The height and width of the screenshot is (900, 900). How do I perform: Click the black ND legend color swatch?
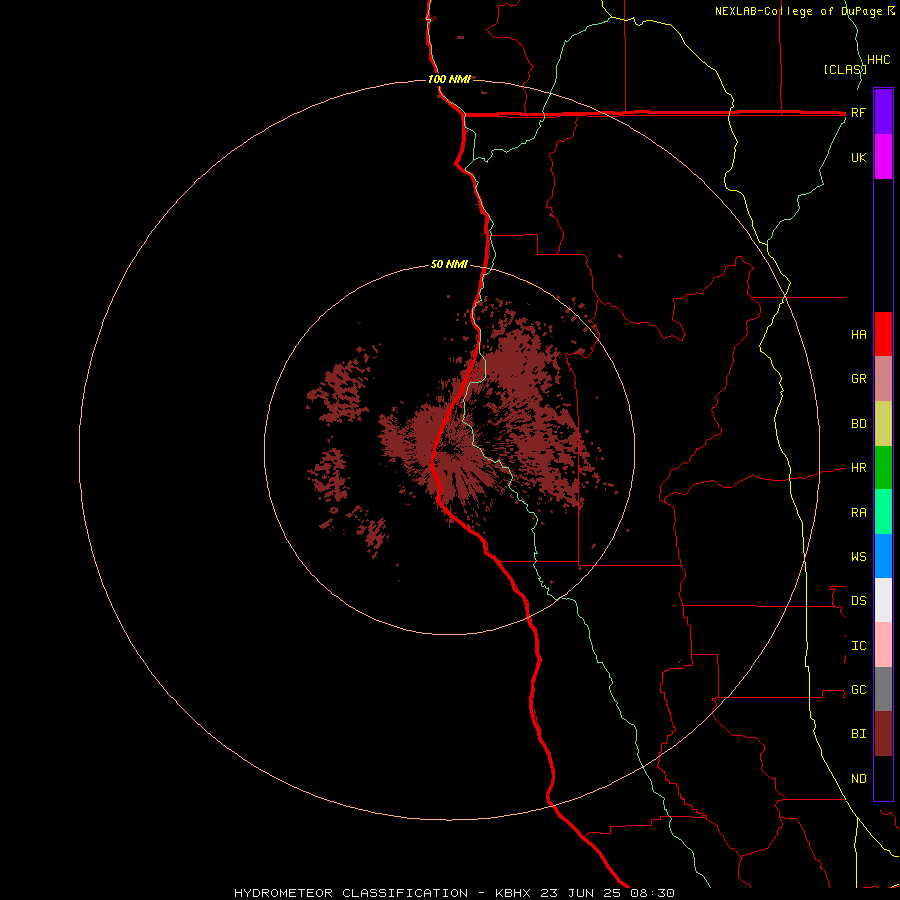click(x=883, y=778)
